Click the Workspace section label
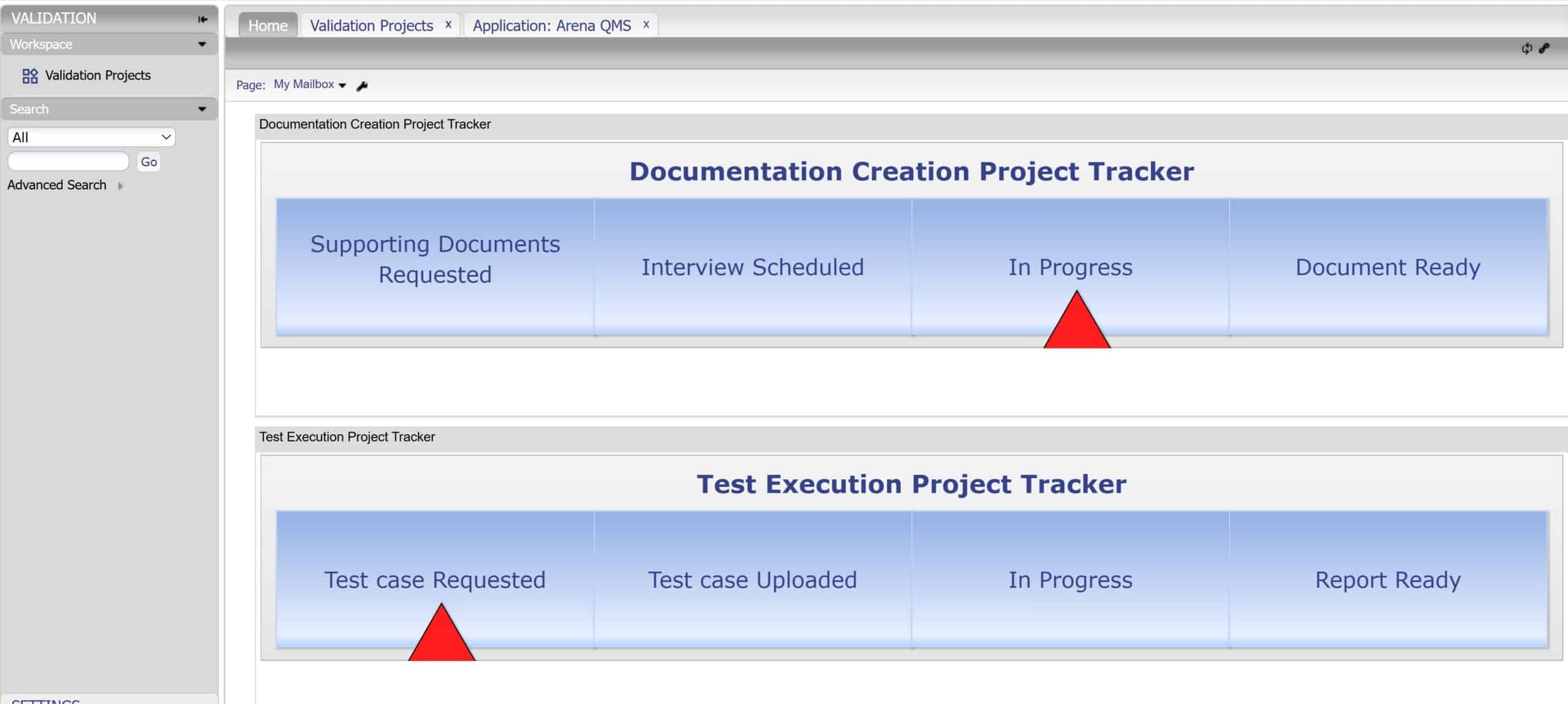 [41, 44]
